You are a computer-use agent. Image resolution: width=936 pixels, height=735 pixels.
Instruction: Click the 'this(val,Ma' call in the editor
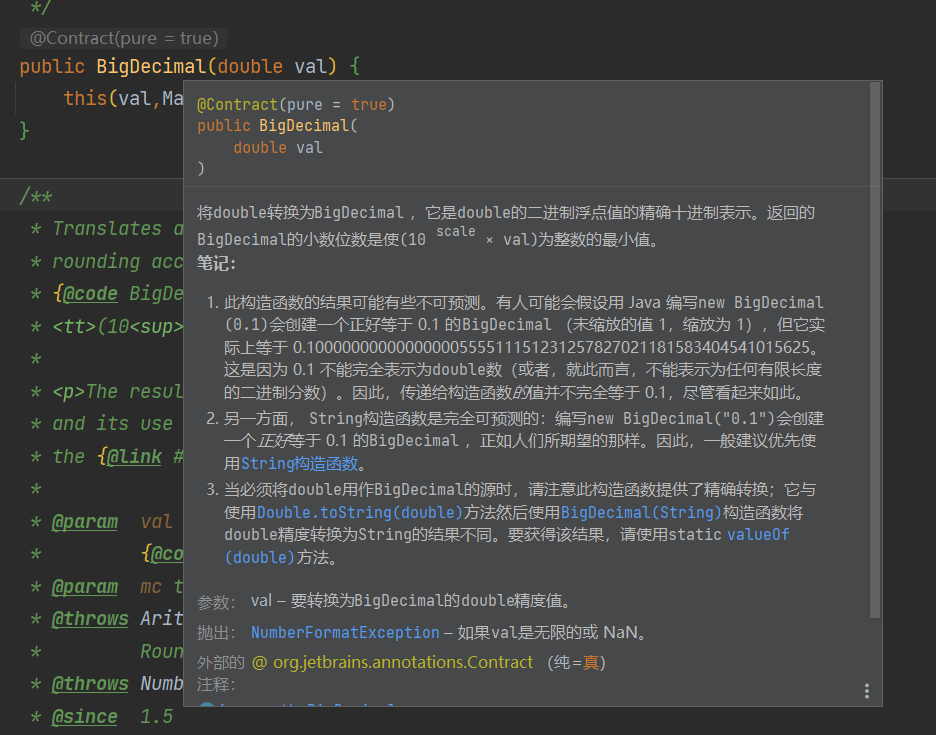click(x=124, y=98)
